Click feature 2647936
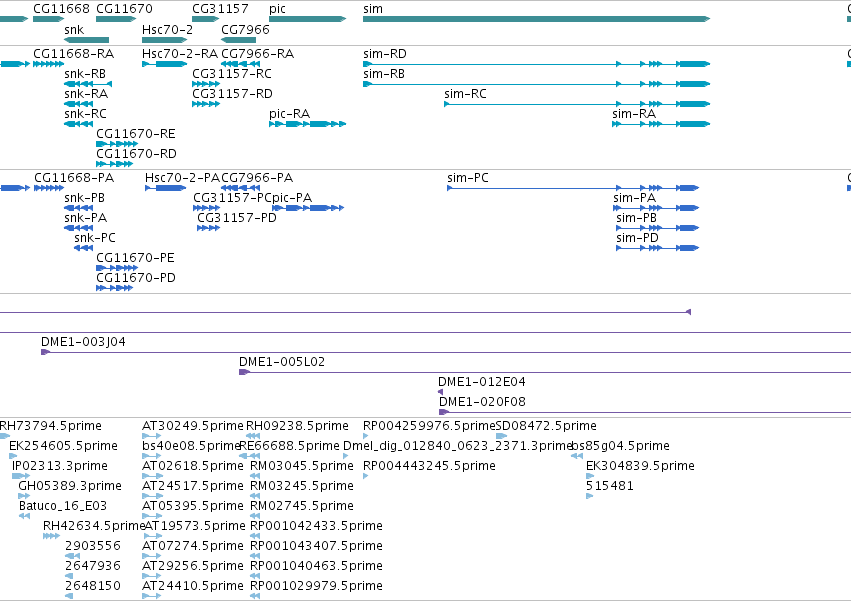Image resolution: width=851 pixels, height=601 pixels. point(69,577)
